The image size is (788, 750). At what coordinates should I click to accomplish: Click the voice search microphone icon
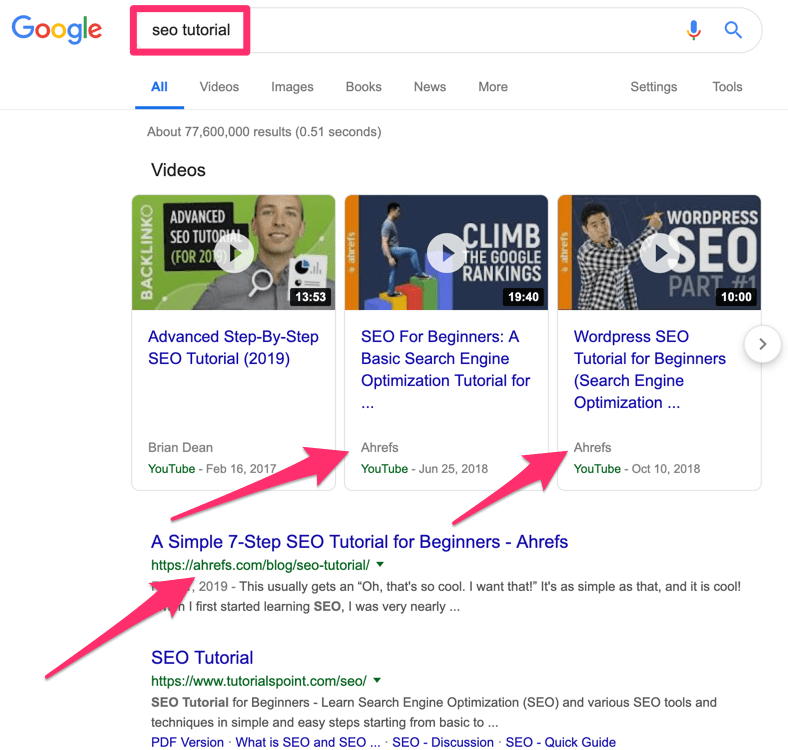click(694, 30)
